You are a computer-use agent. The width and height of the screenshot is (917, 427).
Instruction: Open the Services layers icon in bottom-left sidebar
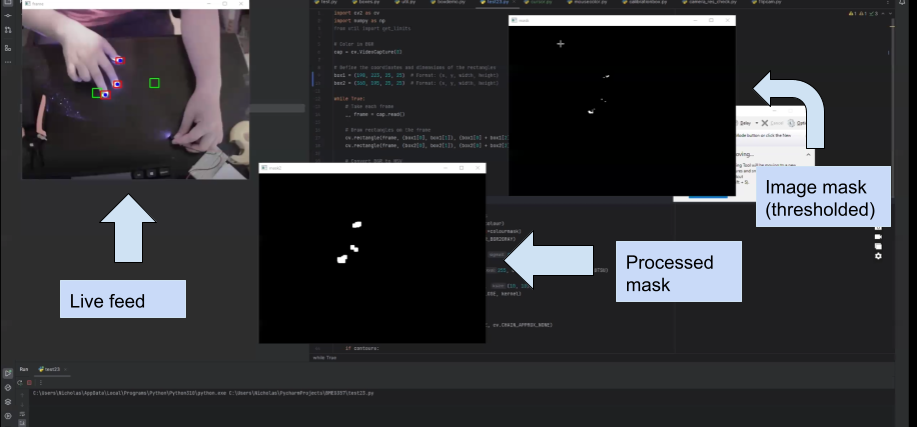pos(8,402)
